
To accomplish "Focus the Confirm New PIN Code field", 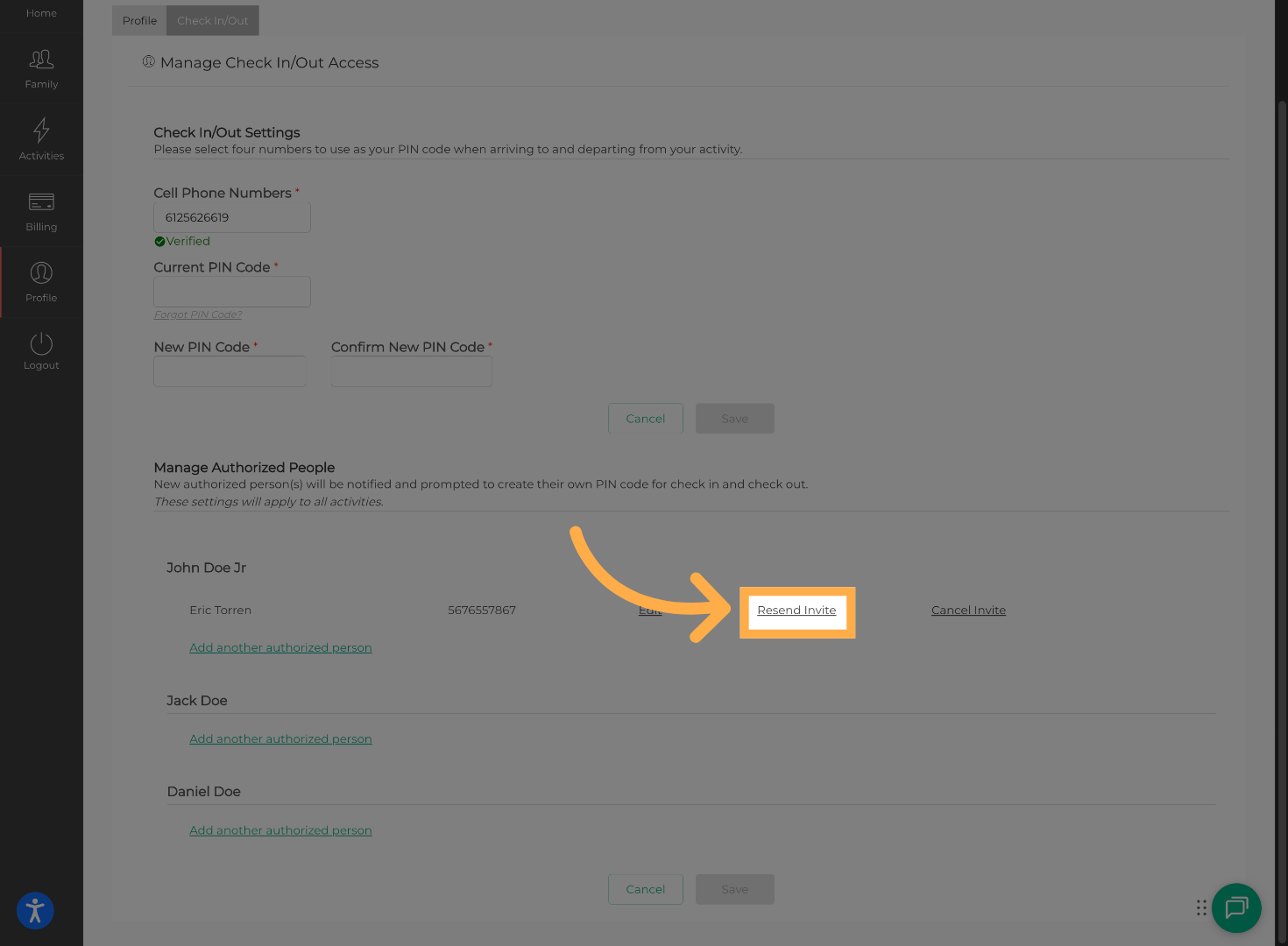I will click(411, 371).
